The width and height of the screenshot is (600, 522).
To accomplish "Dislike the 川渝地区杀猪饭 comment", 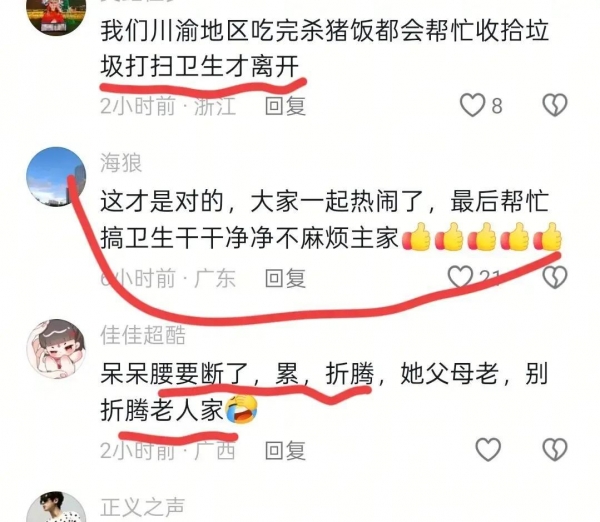I will click(x=555, y=105).
